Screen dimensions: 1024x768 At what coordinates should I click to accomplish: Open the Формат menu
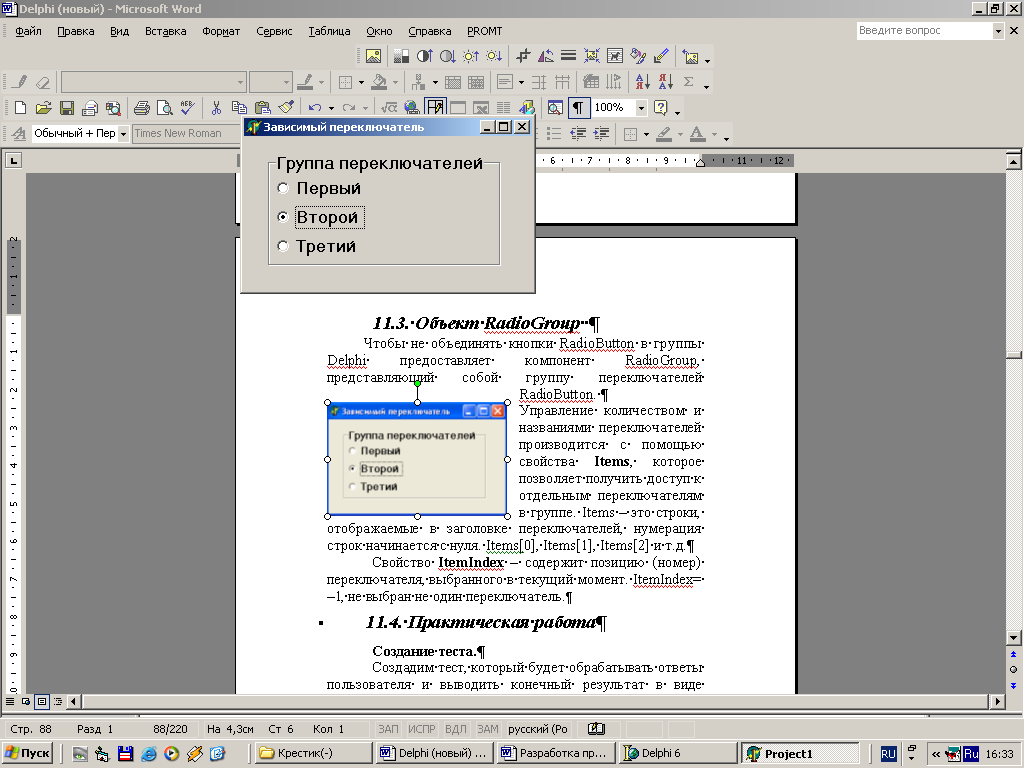221,31
